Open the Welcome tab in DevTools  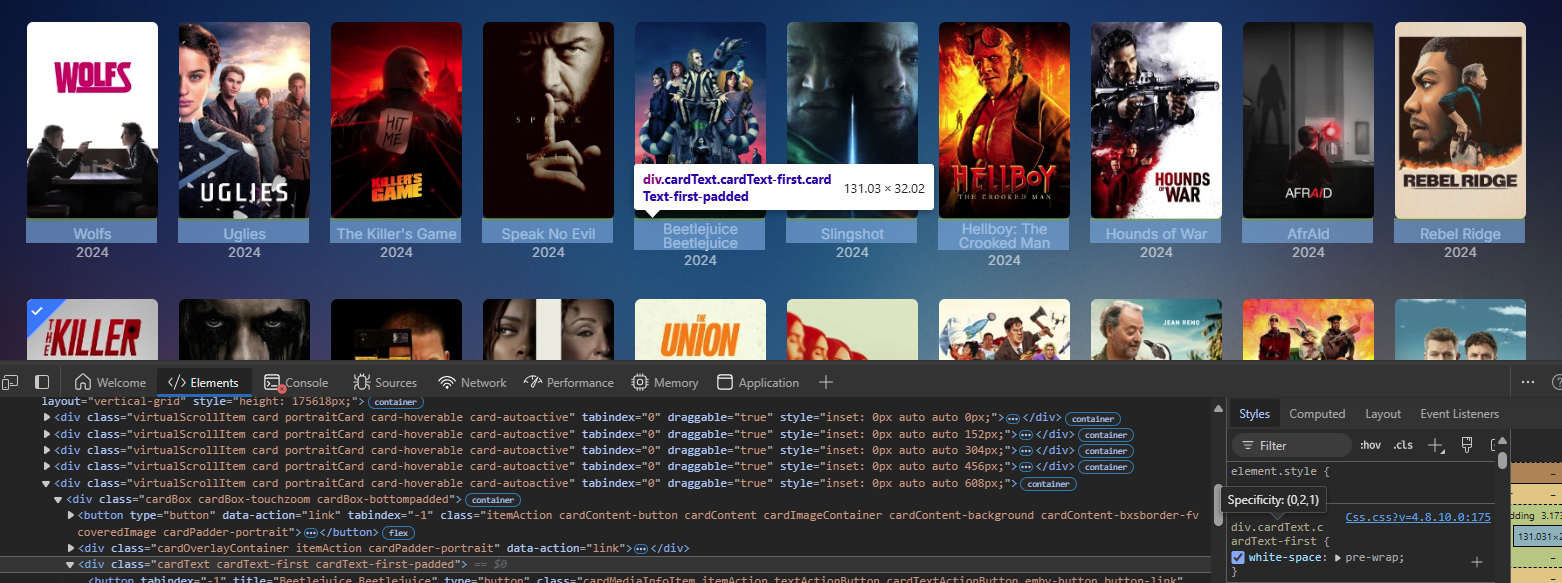[x=110, y=382]
